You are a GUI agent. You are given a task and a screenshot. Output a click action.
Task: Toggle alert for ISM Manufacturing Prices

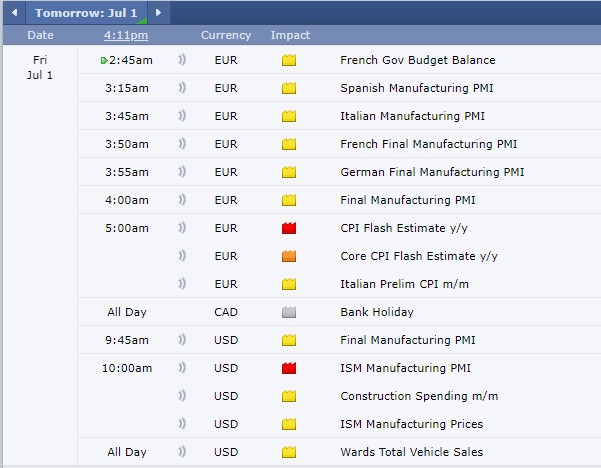tap(181, 424)
